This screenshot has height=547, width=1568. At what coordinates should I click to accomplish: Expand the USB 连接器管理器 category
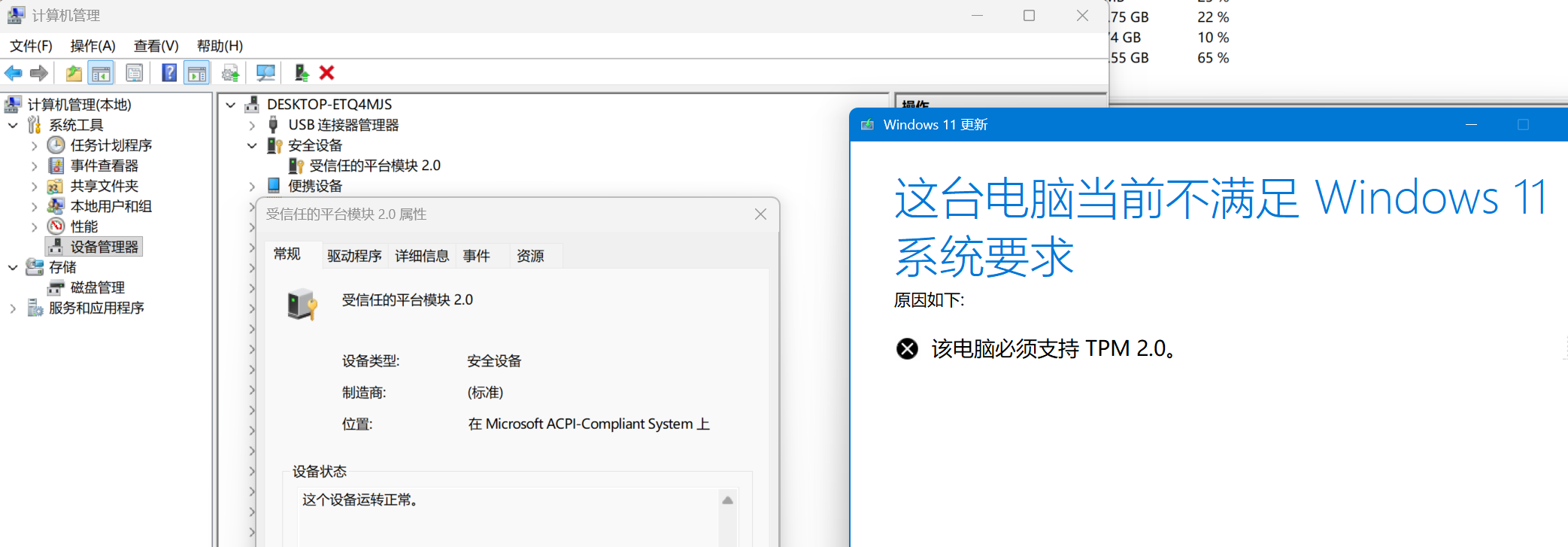pos(252,125)
